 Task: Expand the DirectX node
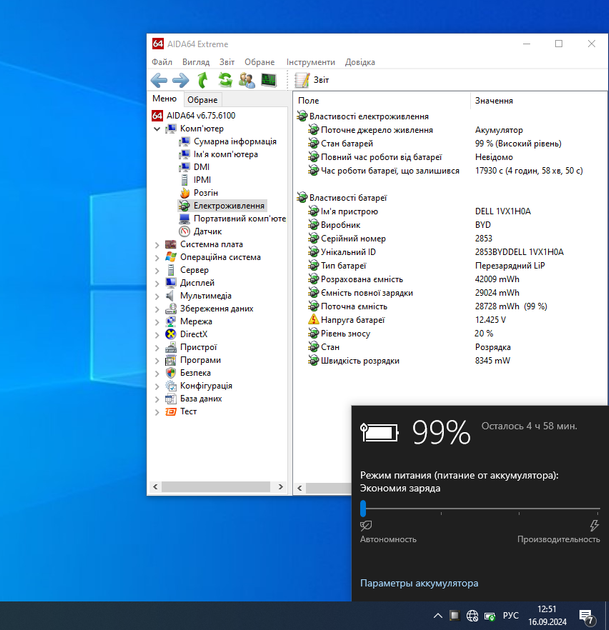(157, 335)
